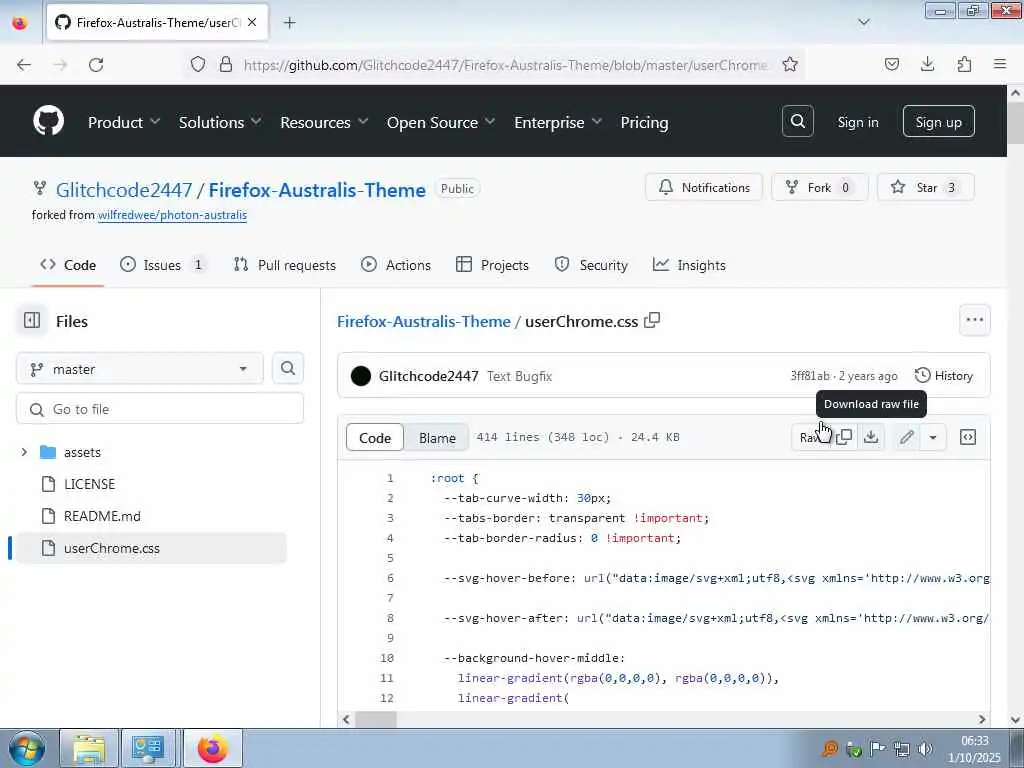Close the Firefox-Australis-Theme browser tab
The height and width of the screenshot is (768, 1024).
pos(252,22)
